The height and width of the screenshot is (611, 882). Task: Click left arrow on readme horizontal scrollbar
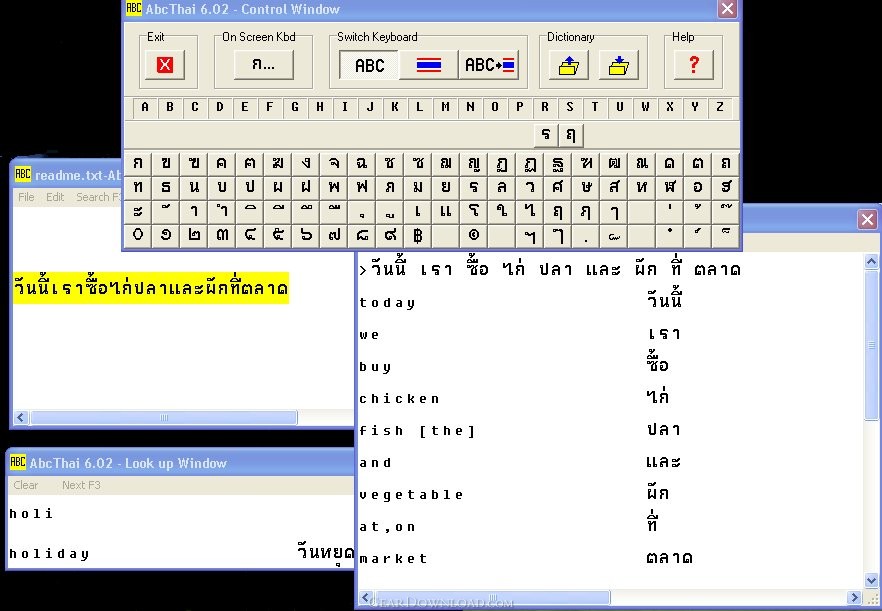(21, 417)
